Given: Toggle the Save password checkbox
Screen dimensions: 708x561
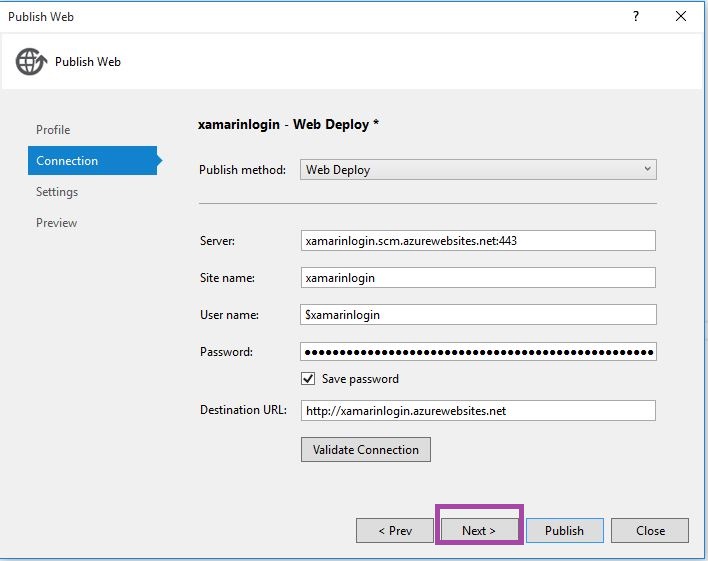Looking at the screenshot, I should tap(308, 379).
